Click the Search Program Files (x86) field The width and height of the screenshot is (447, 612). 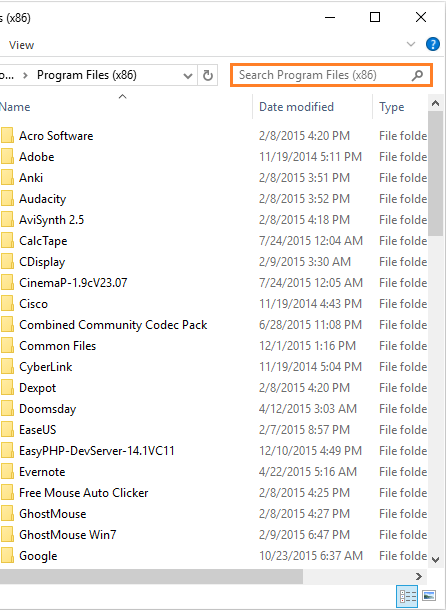pyautogui.click(x=331, y=75)
